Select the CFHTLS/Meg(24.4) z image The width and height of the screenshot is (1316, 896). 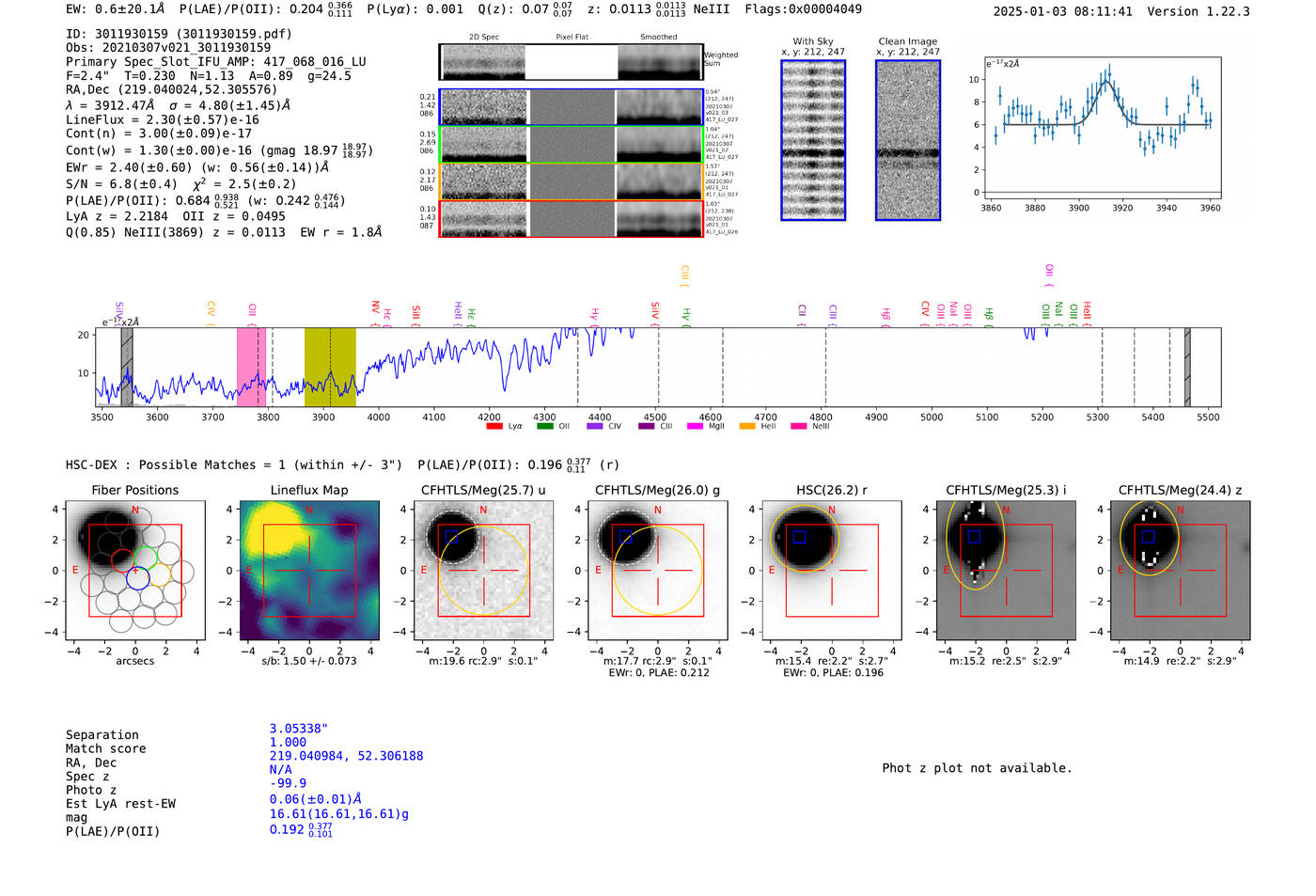pyautogui.click(x=1181, y=571)
